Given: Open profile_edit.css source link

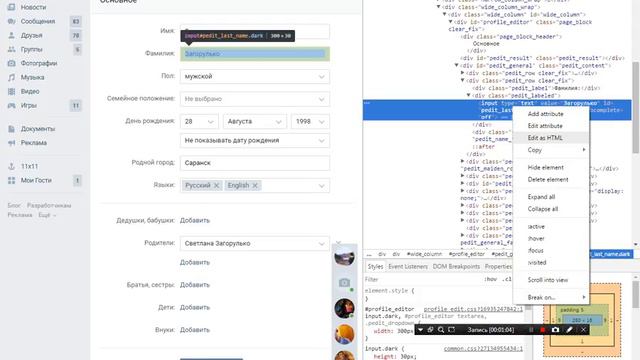Looking at the screenshot, I should pyautogui.click(x=473, y=309).
